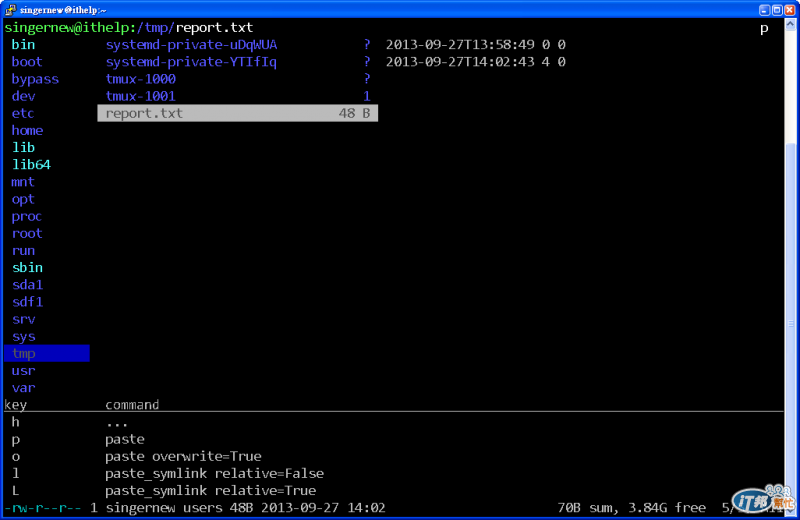800x520 pixels.
Task: Click 'paste_symlink relative=False' hint
Action: click(x=214, y=474)
